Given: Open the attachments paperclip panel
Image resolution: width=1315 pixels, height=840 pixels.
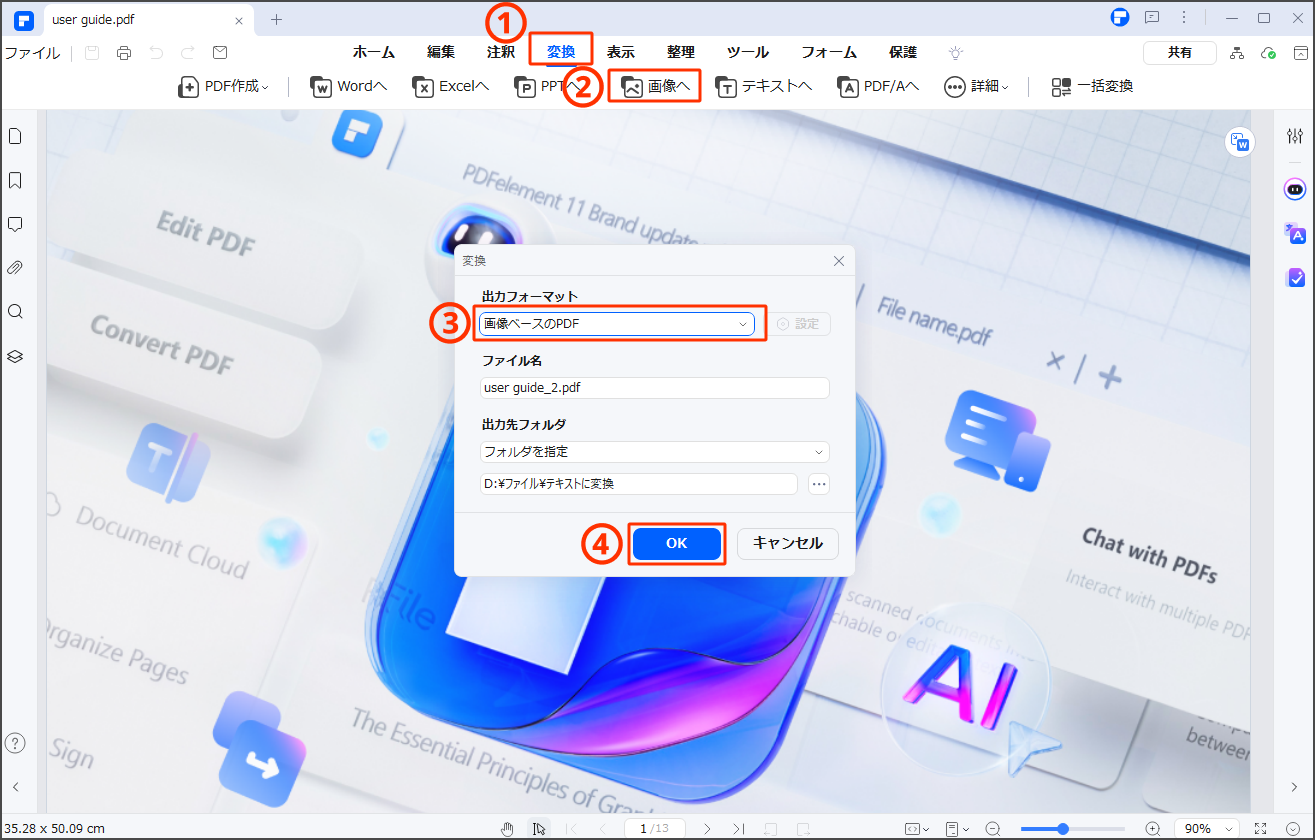Looking at the screenshot, I should pyautogui.click(x=15, y=268).
